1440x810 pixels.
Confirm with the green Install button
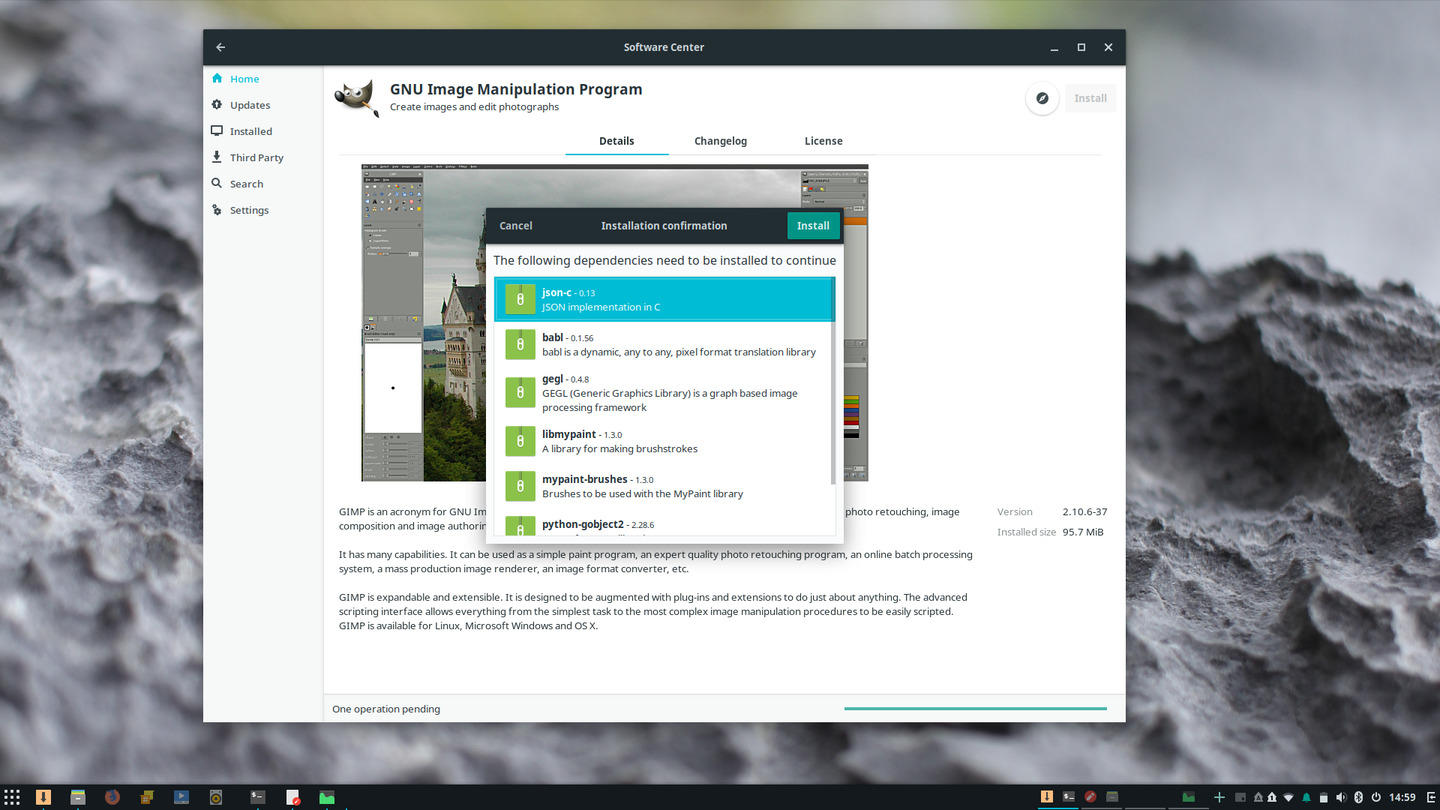pos(813,226)
